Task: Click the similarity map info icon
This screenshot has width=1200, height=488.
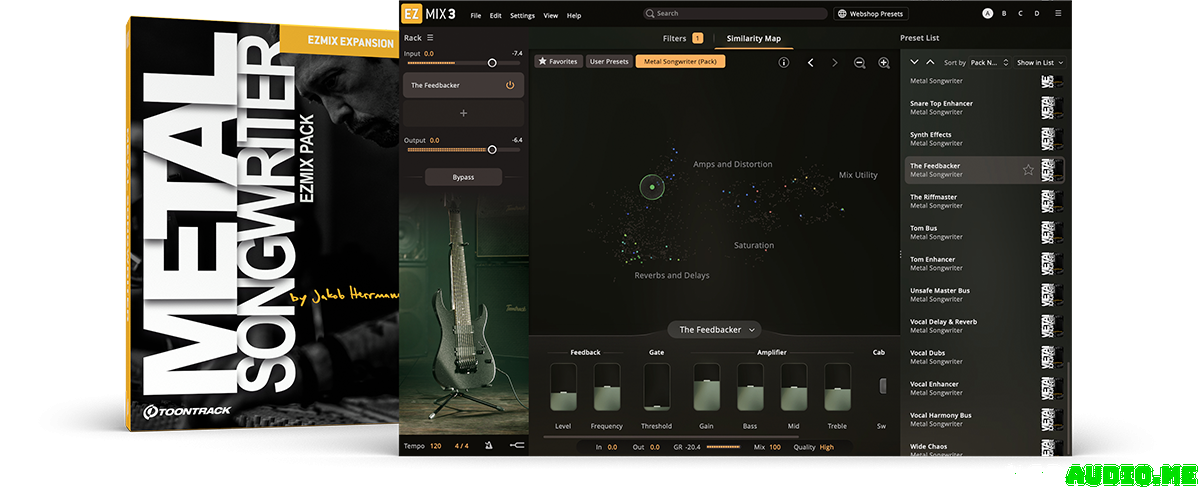Action: coord(783,62)
